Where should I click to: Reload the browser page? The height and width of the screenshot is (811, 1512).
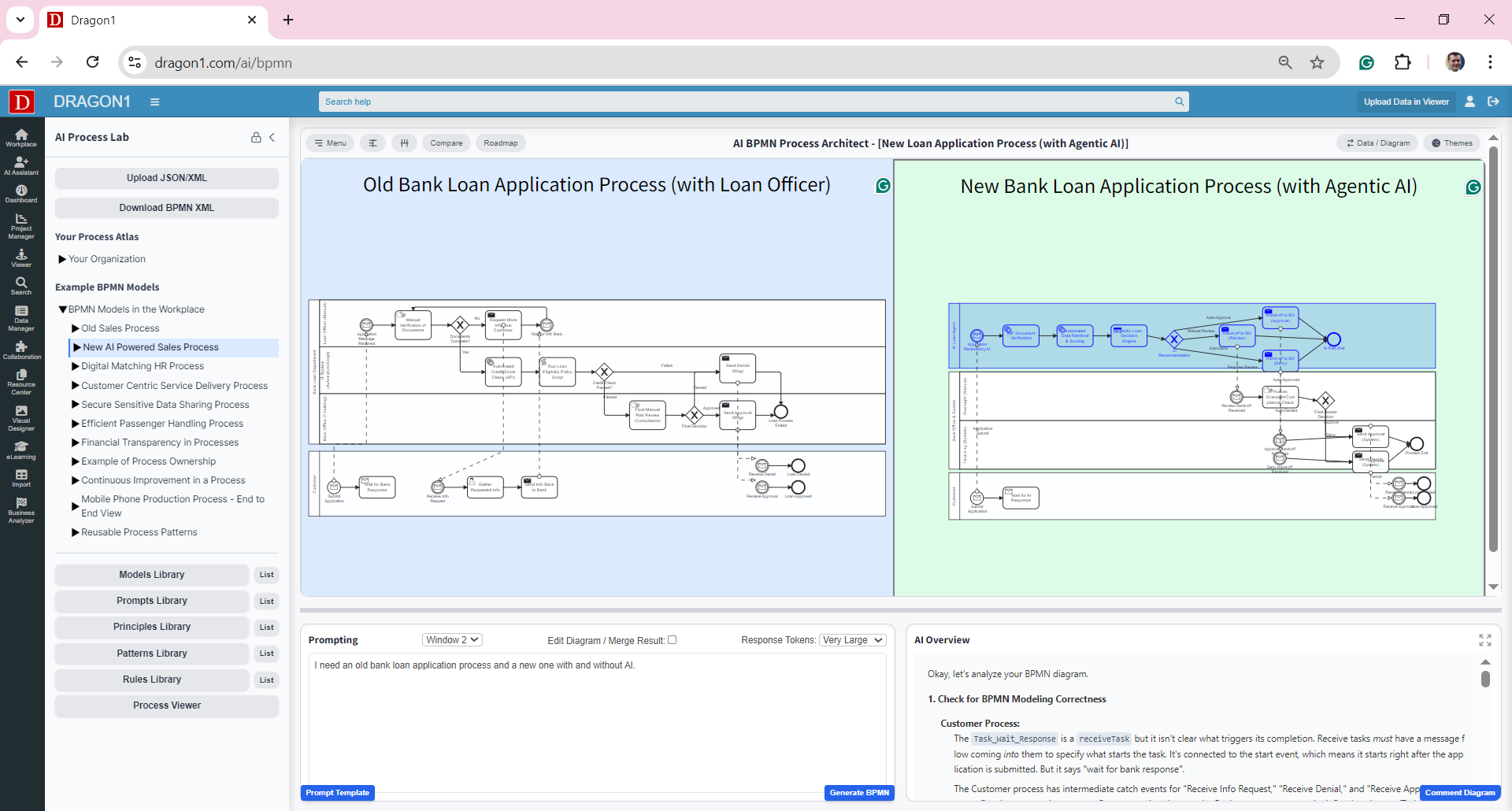tap(92, 62)
